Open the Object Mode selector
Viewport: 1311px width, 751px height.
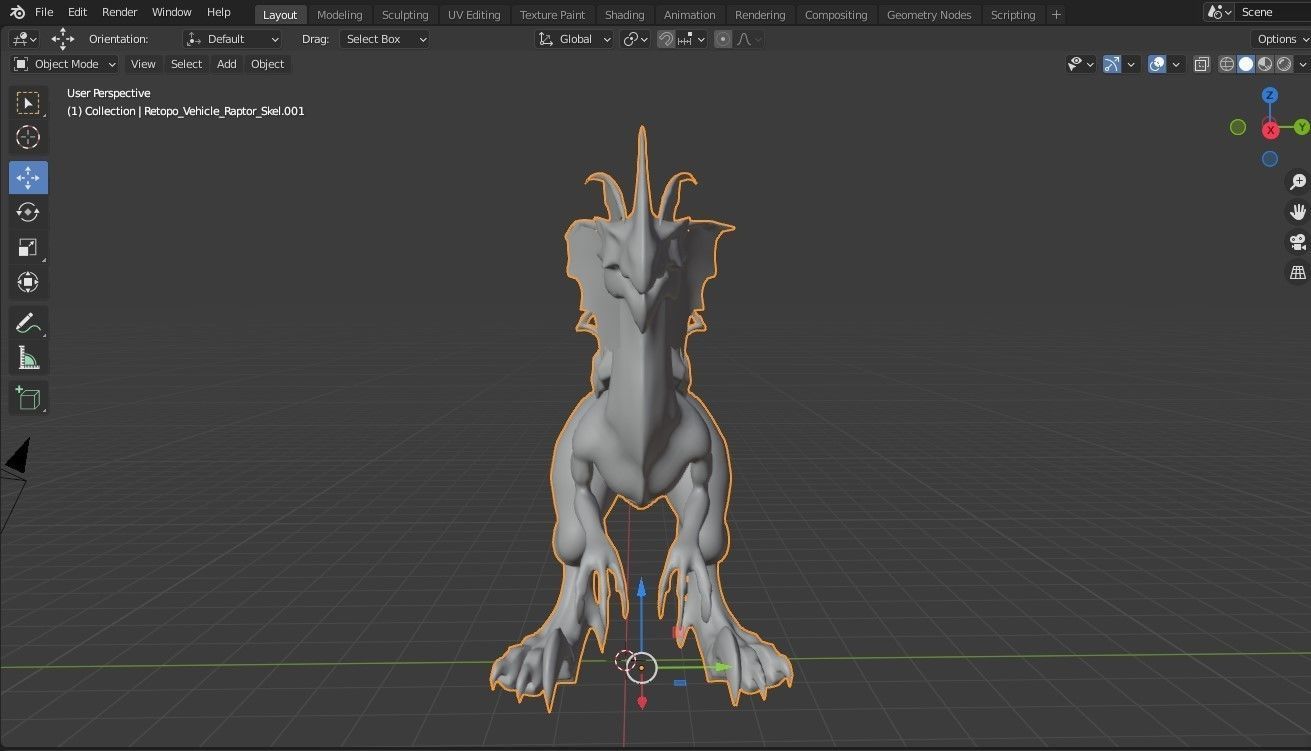coord(64,63)
